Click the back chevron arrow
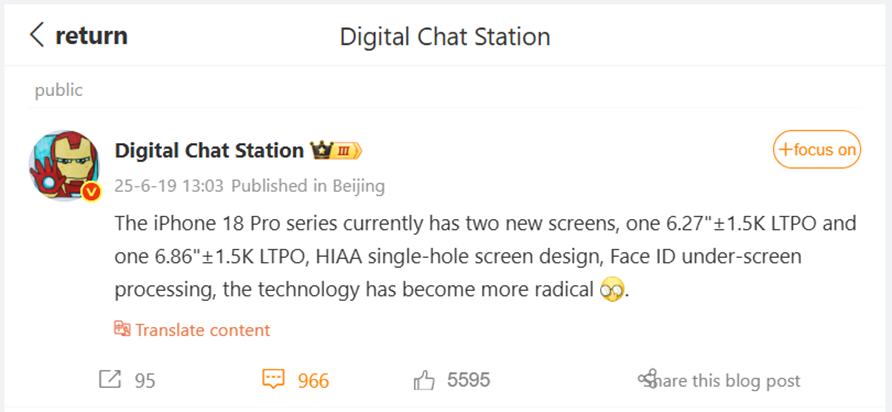Screen dimensions: 892x412 pos(38,37)
